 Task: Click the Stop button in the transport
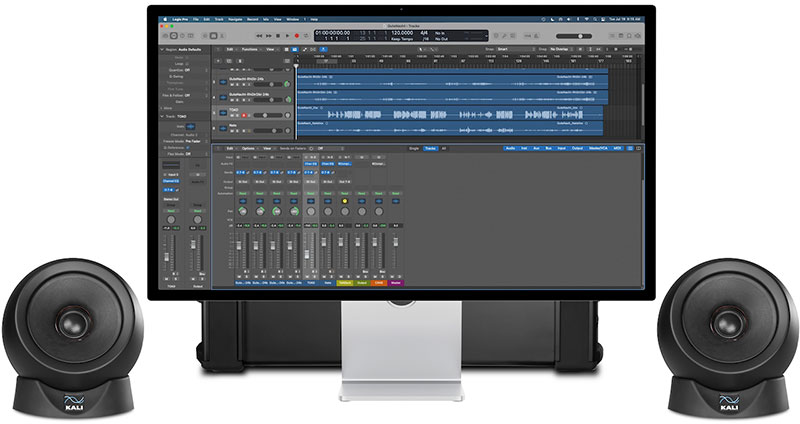(x=278, y=36)
